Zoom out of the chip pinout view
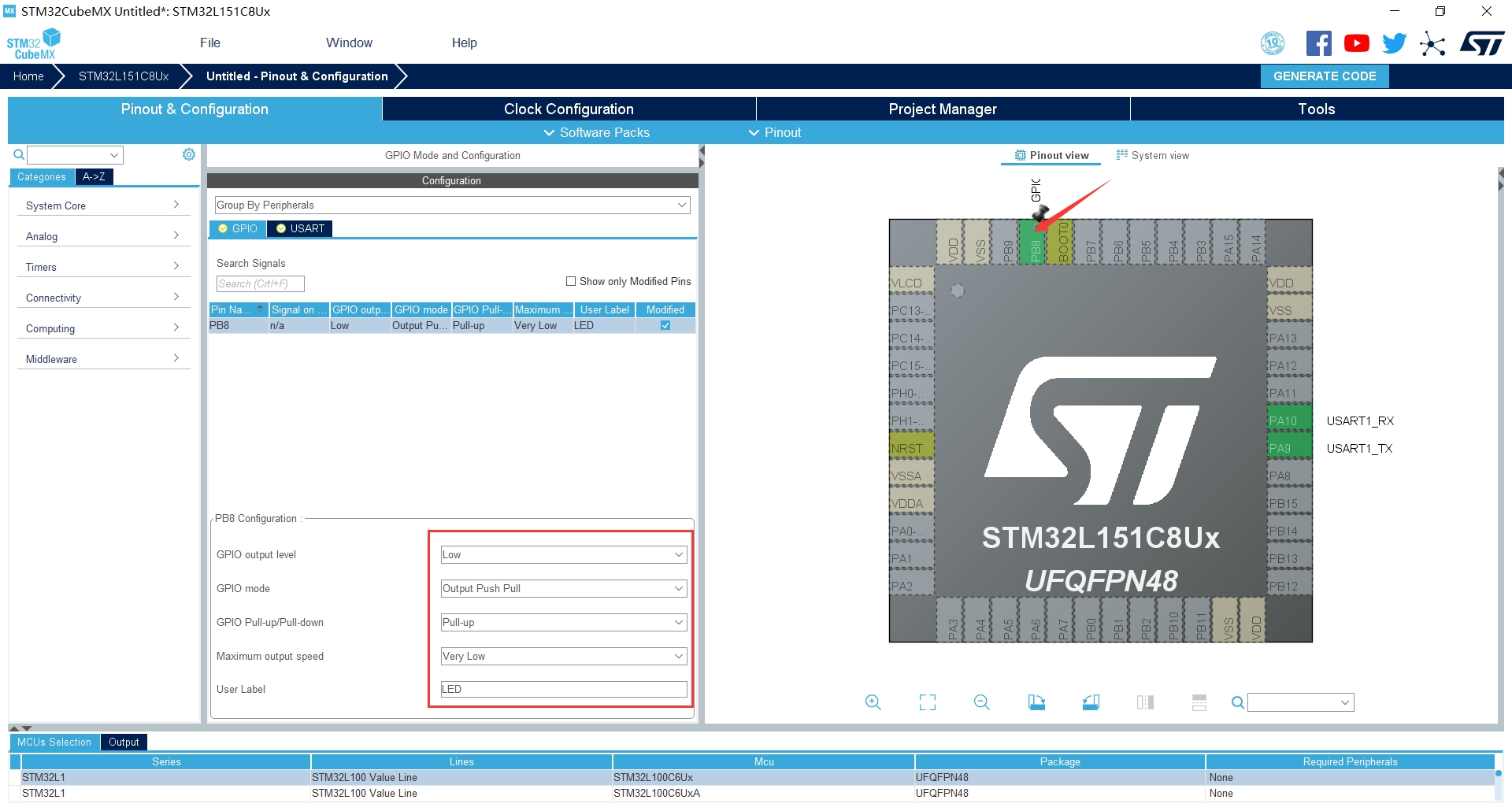 coord(981,702)
